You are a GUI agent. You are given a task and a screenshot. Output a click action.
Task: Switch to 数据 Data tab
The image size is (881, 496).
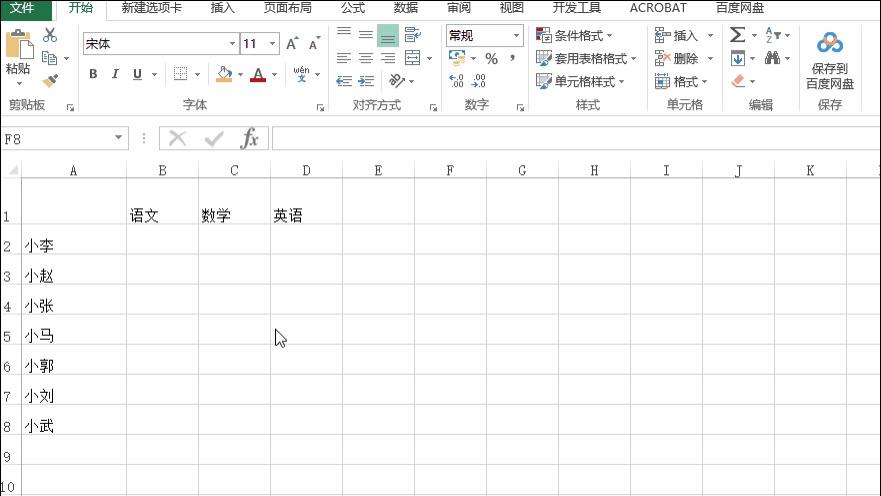(x=406, y=8)
